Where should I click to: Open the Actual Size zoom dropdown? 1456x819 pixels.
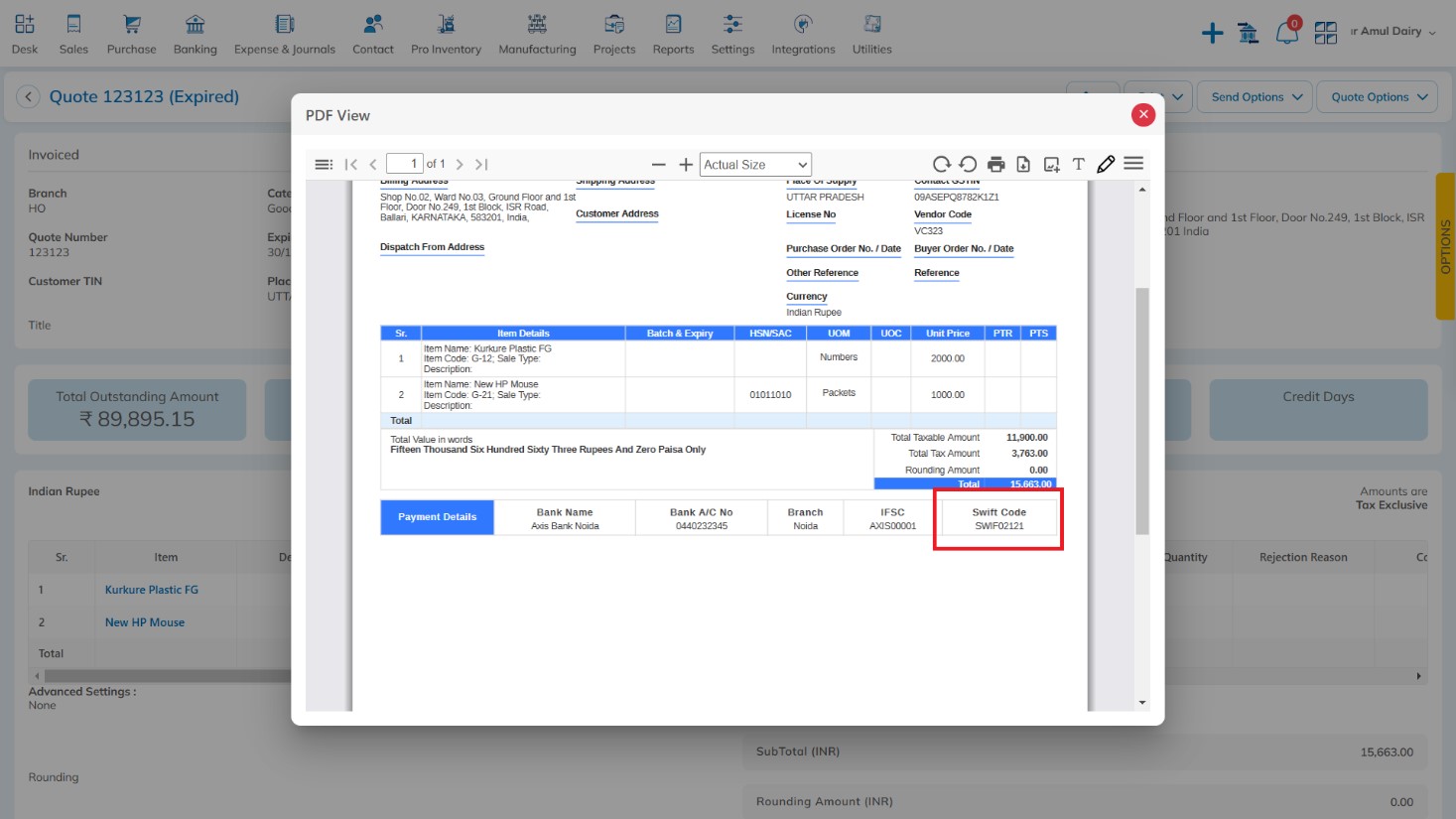pos(755,165)
